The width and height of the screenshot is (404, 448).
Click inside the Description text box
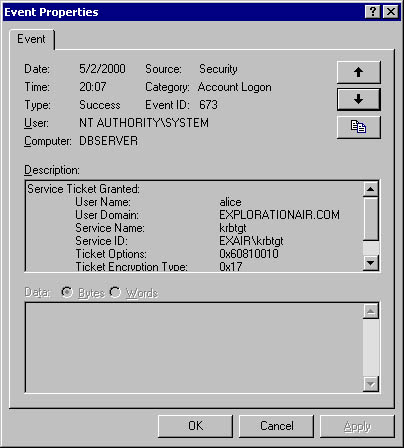(x=194, y=226)
